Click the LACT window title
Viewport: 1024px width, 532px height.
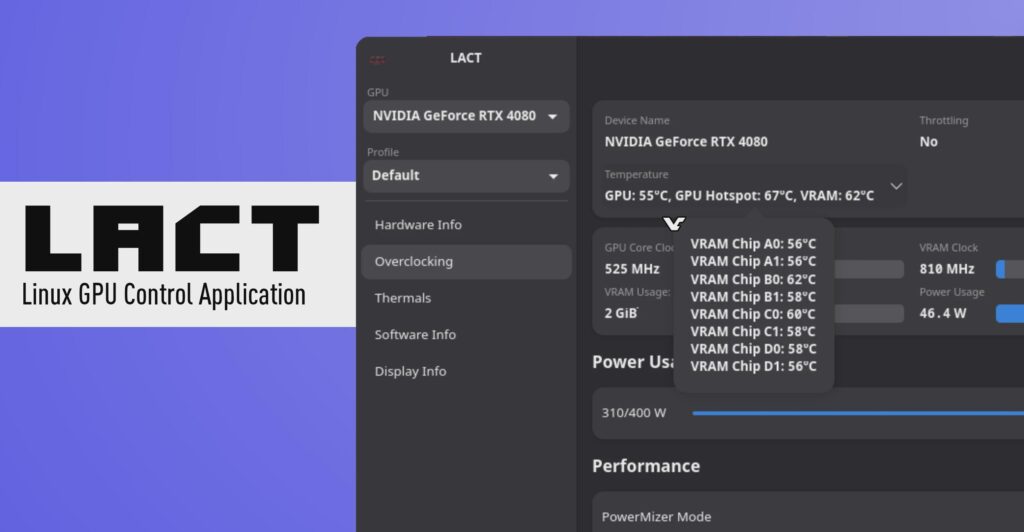tap(466, 58)
